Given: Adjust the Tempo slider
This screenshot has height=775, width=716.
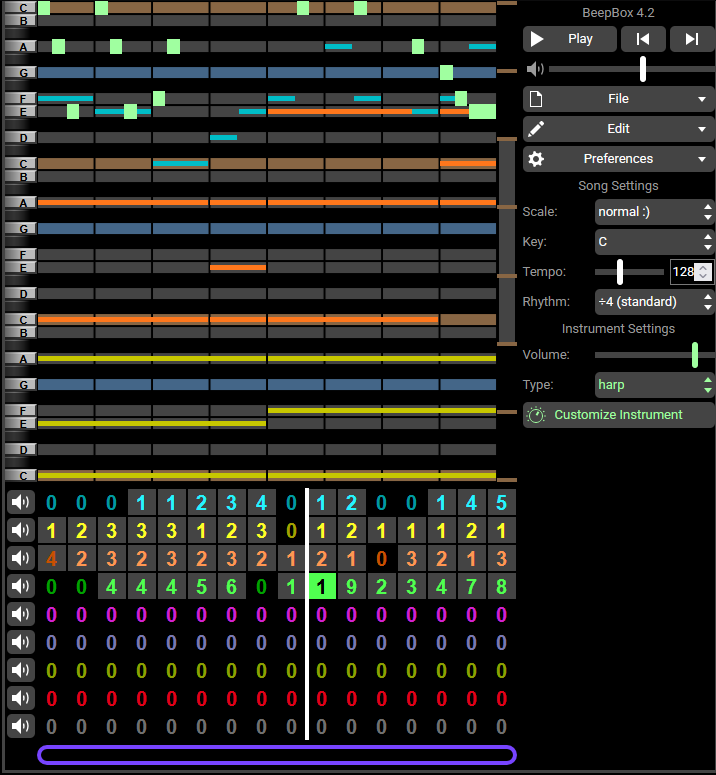Looking at the screenshot, I should coord(630,272).
